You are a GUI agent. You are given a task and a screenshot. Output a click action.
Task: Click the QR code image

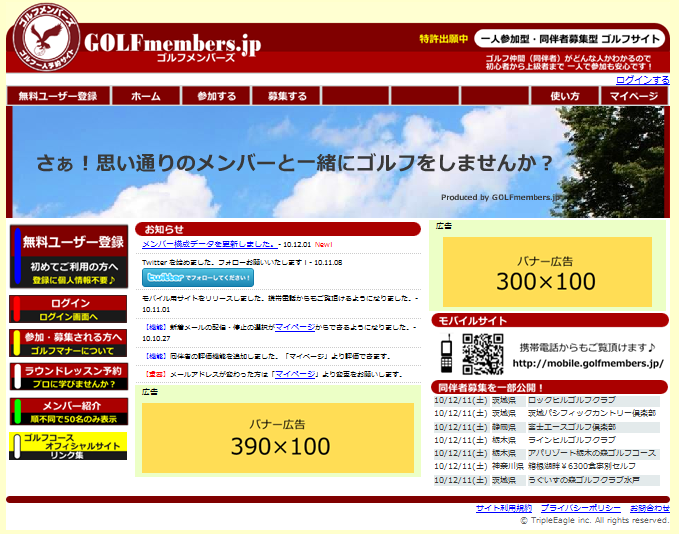(x=483, y=354)
